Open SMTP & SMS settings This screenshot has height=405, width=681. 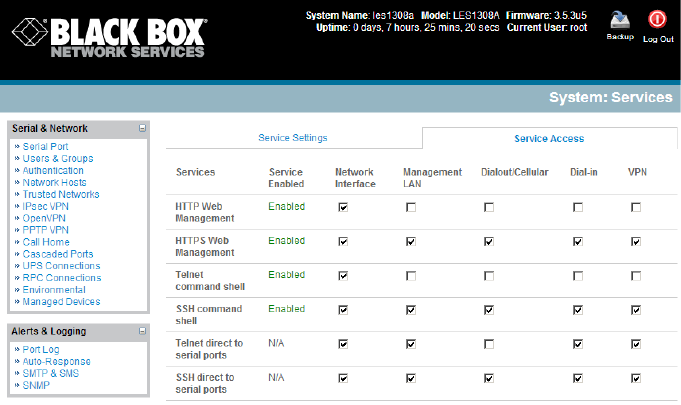pos(52,373)
